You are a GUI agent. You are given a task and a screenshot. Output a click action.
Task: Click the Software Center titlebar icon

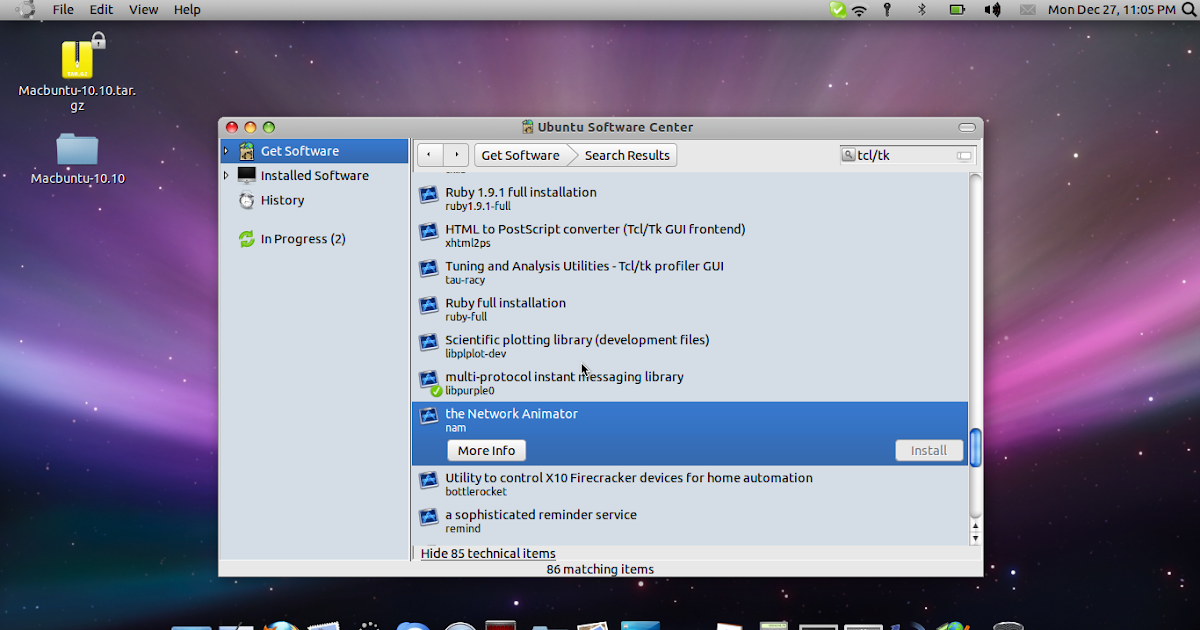coord(526,127)
